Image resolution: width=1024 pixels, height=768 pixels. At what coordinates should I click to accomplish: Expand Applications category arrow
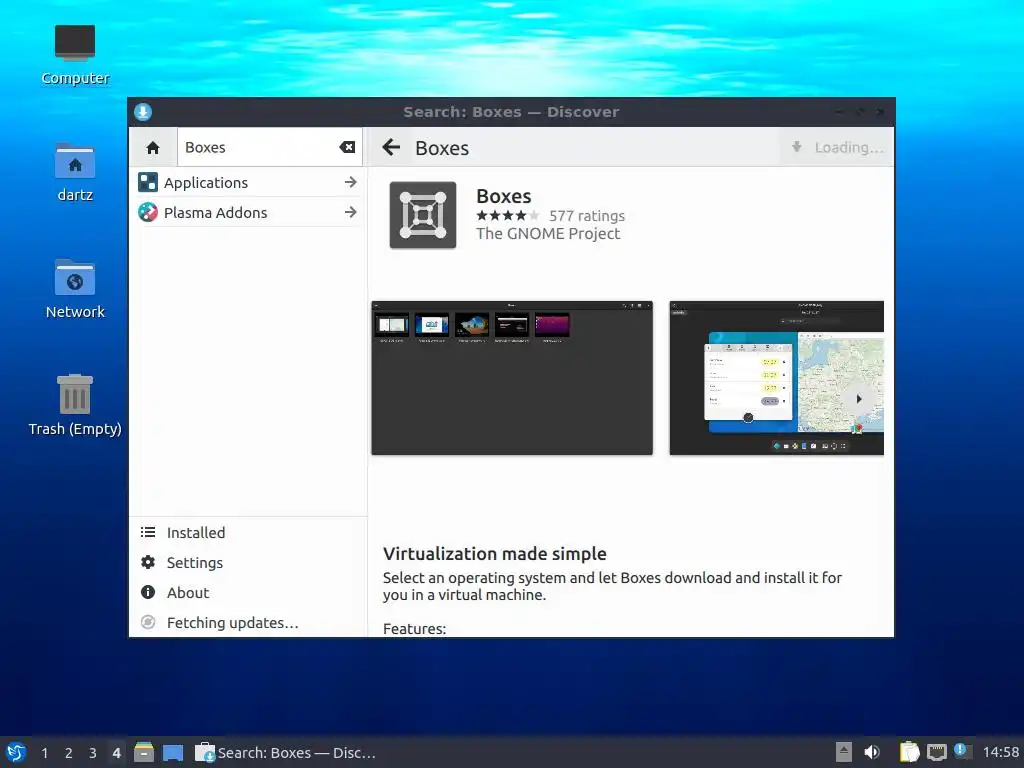[351, 182]
